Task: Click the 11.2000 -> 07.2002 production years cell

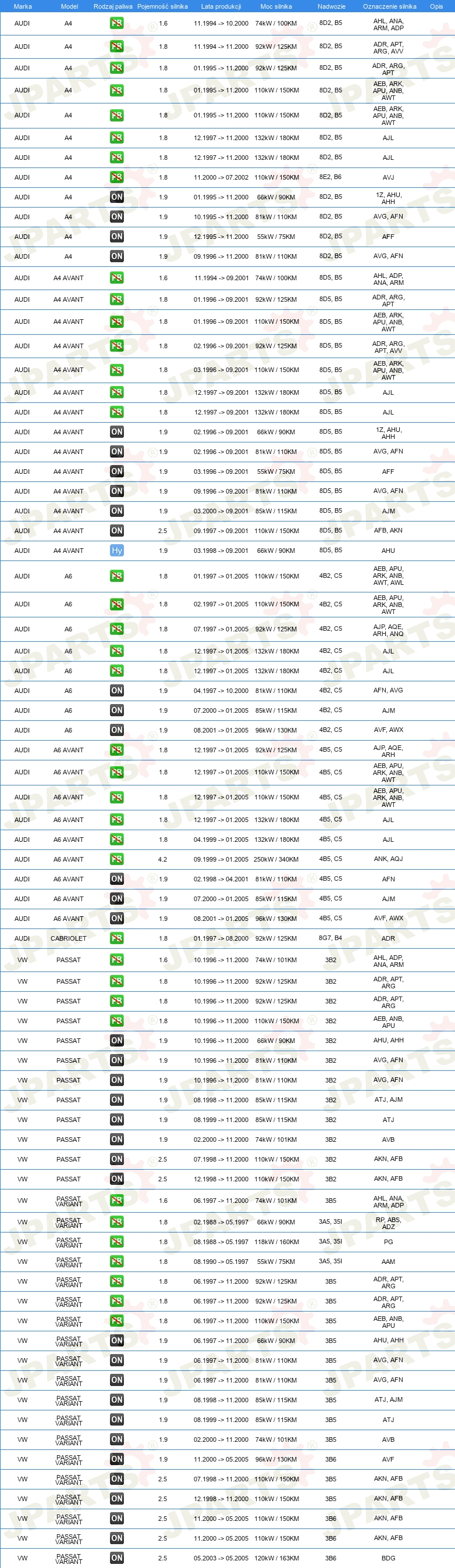Action: pos(221,177)
